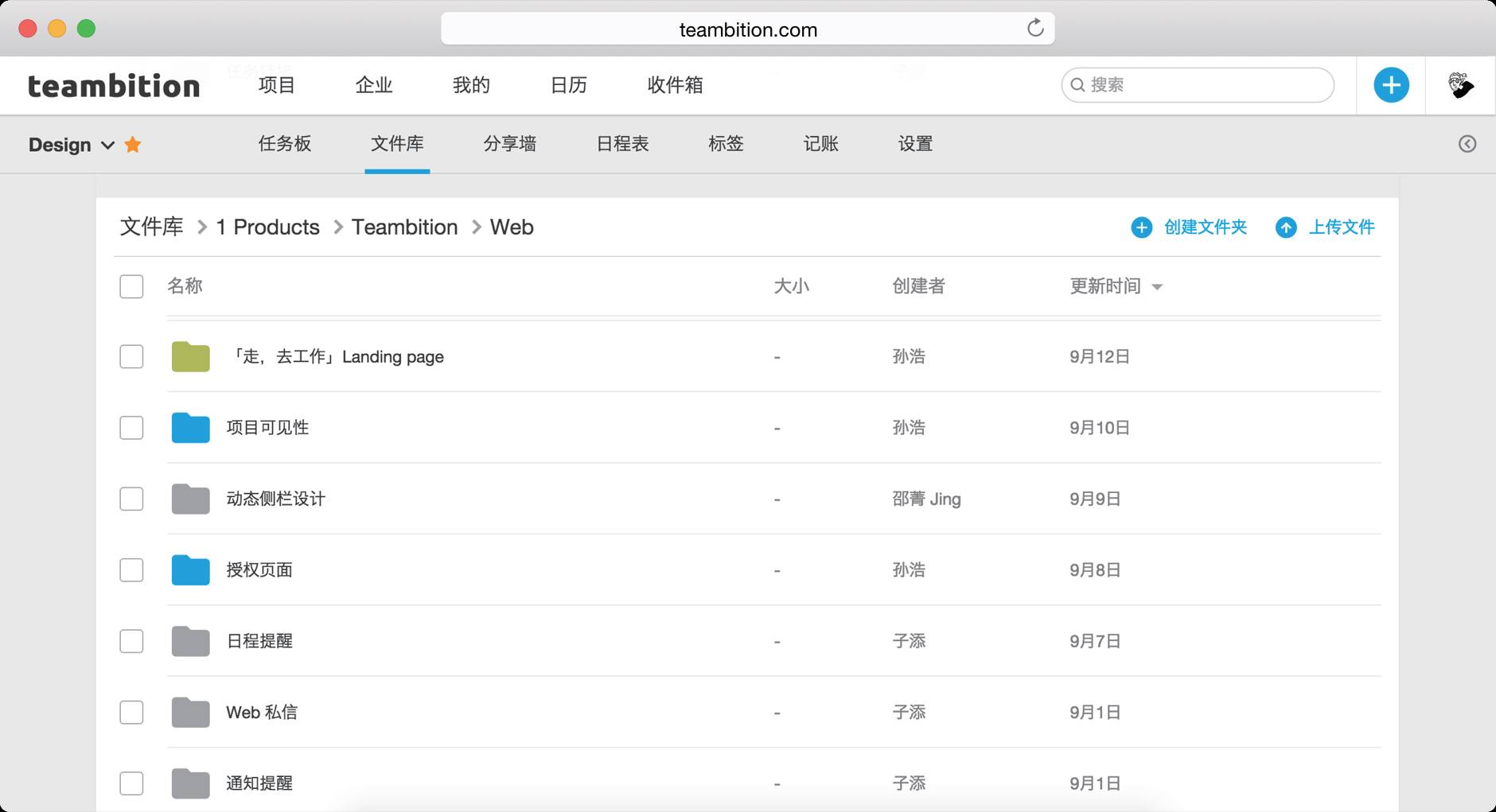Open the Design project dropdown arrow
Screen dimensions: 1496x812
pyautogui.click(x=107, y=145)
